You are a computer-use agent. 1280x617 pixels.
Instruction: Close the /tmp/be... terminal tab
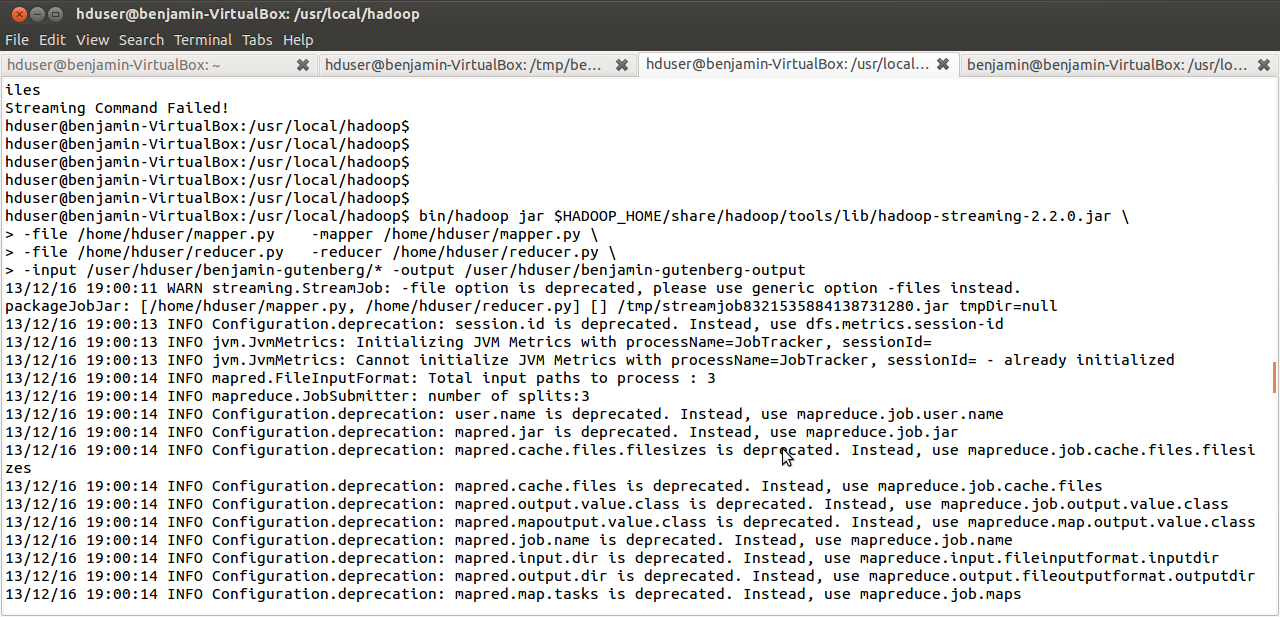[x=622, y=65]
